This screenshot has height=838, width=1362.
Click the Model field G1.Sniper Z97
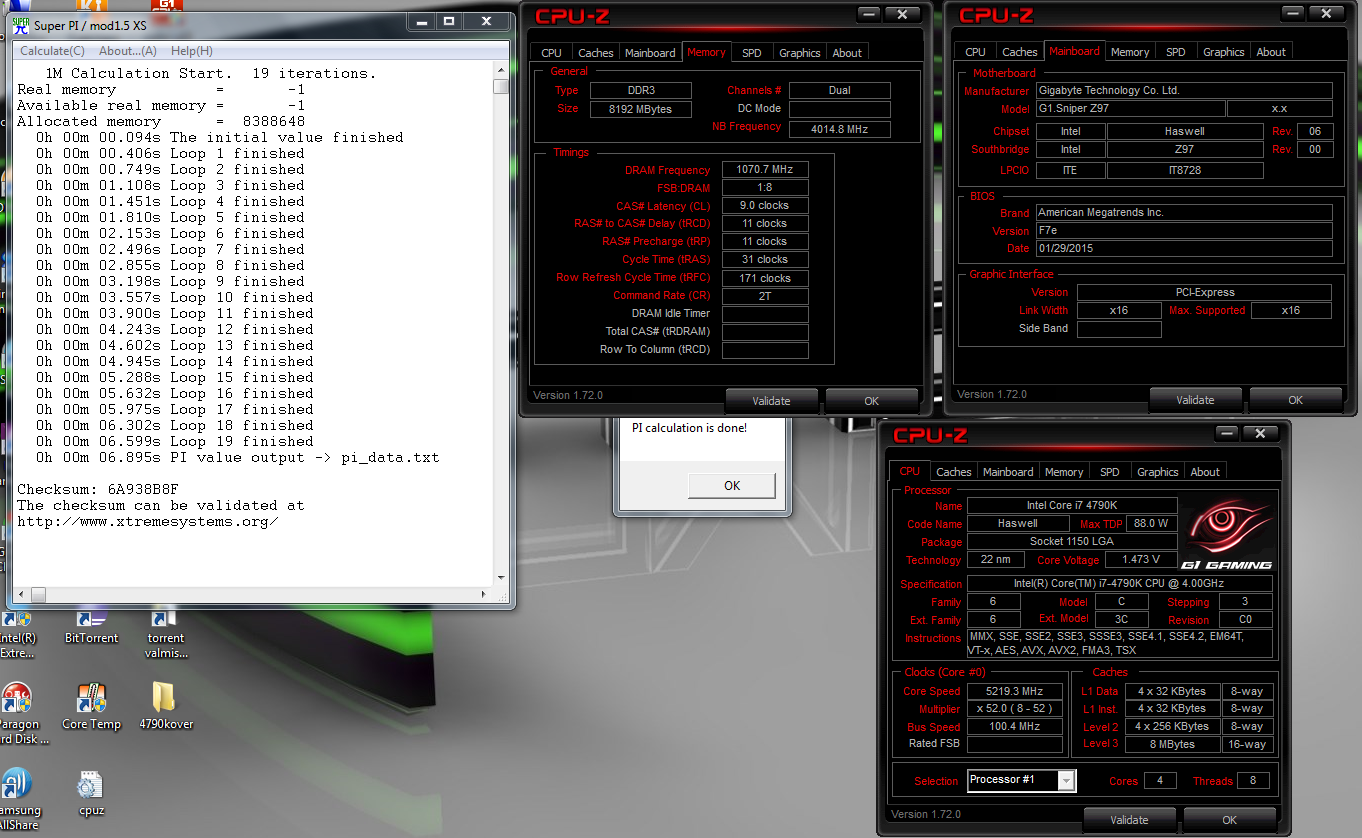click(1130, 109)
